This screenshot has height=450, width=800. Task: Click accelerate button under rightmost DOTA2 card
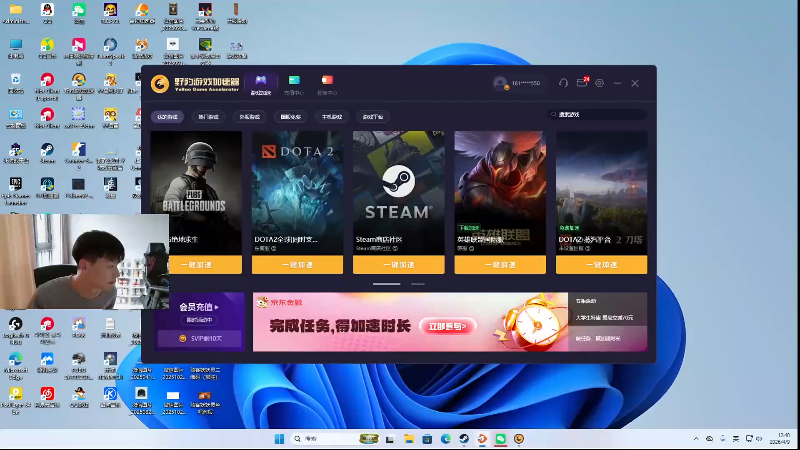pyautogui.click(x=602, y=265)
